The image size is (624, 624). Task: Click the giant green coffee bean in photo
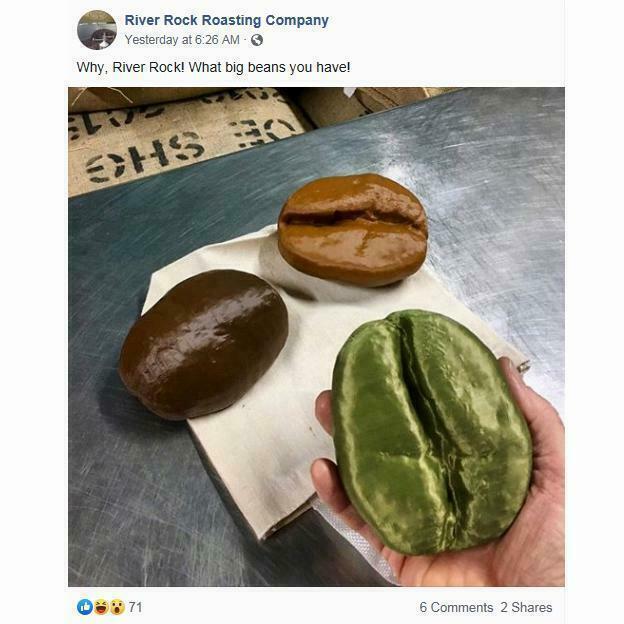pyautogui.click(x=432, y=432)
